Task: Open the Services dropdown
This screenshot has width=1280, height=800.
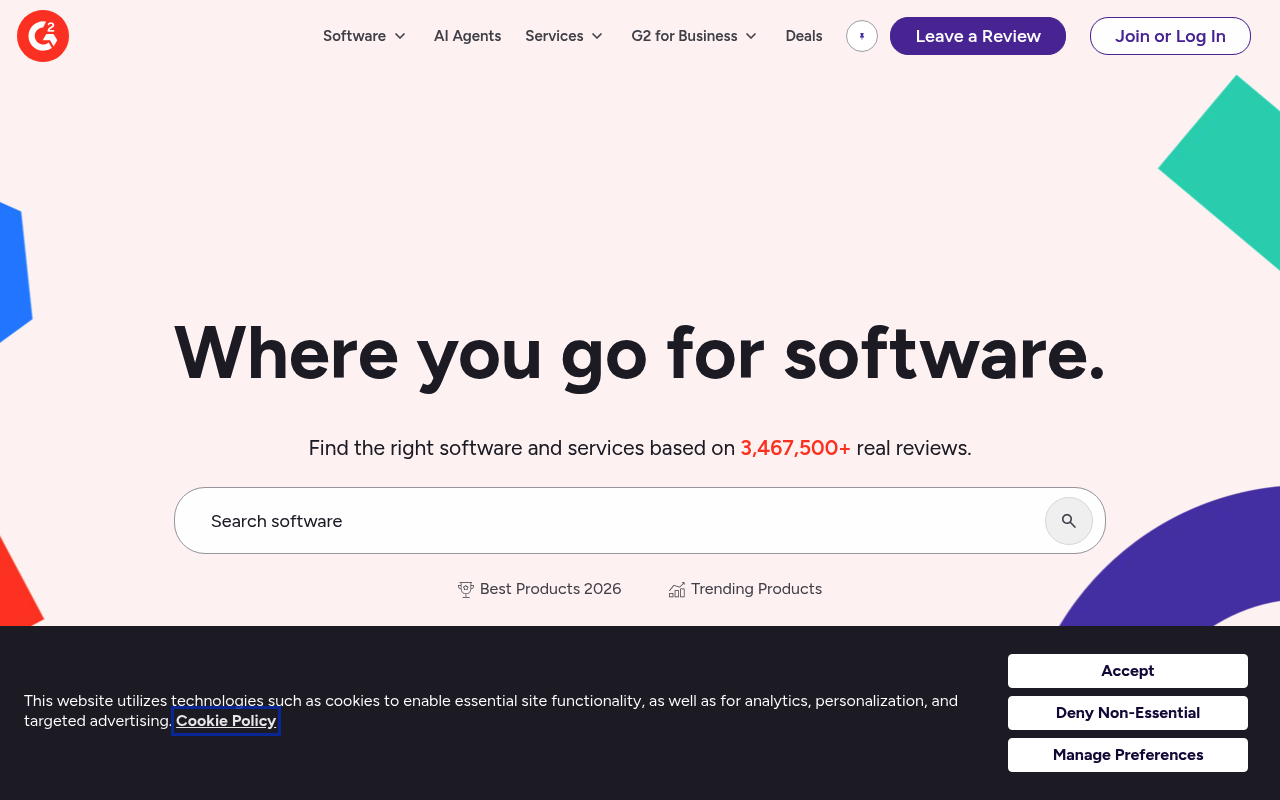Action: click(x=565, y=36)
